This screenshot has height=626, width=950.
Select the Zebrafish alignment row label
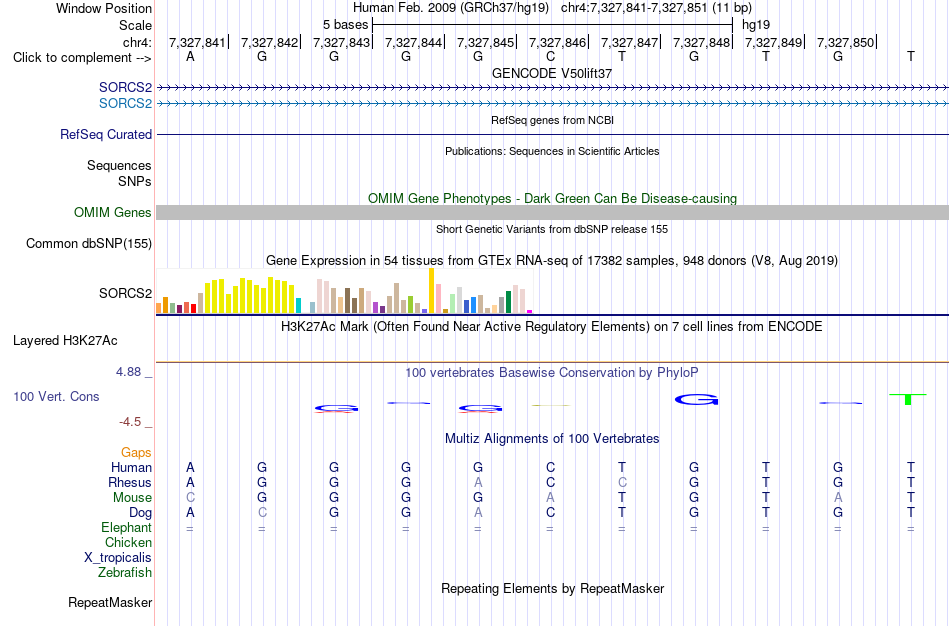[125, 572]
